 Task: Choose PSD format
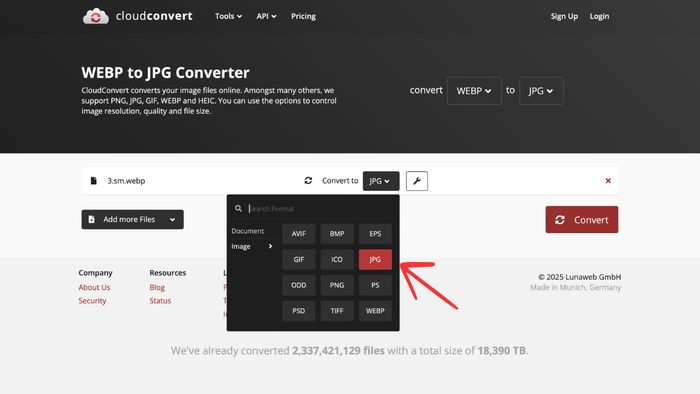[x=299, y=311]
